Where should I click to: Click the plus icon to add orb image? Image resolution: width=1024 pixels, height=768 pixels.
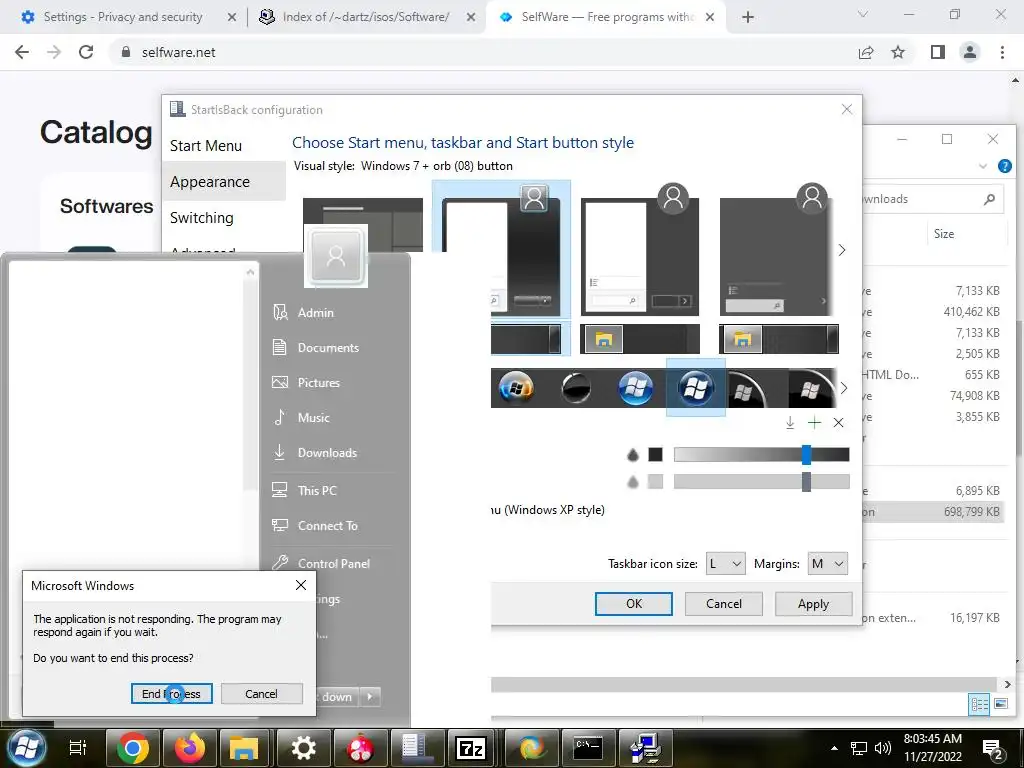814,423
